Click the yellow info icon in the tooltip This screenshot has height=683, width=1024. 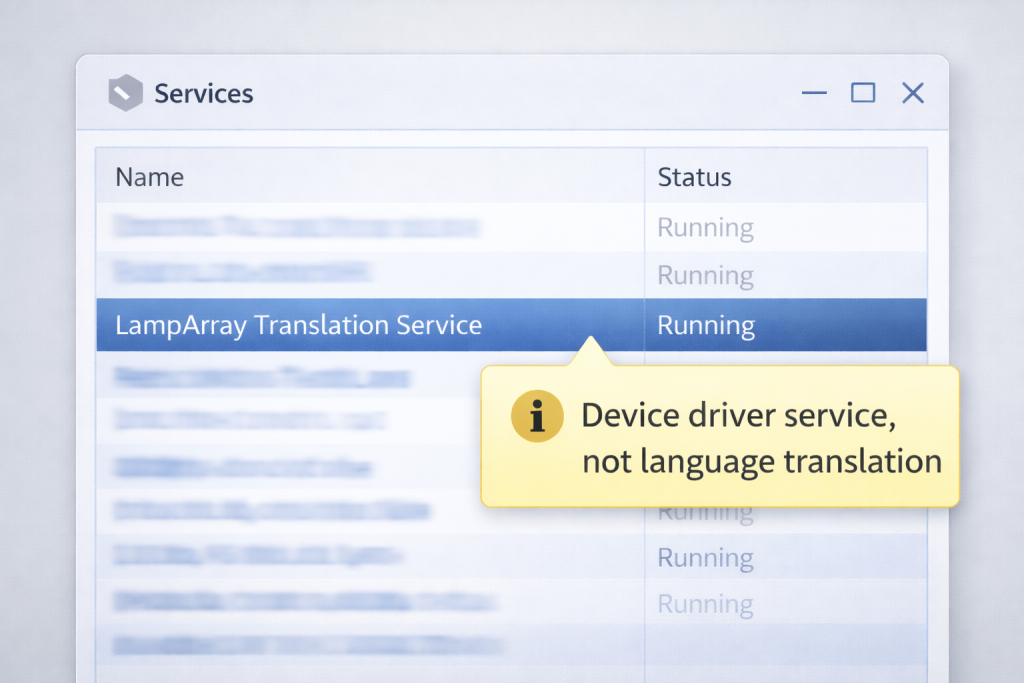(x=537, y=416)
